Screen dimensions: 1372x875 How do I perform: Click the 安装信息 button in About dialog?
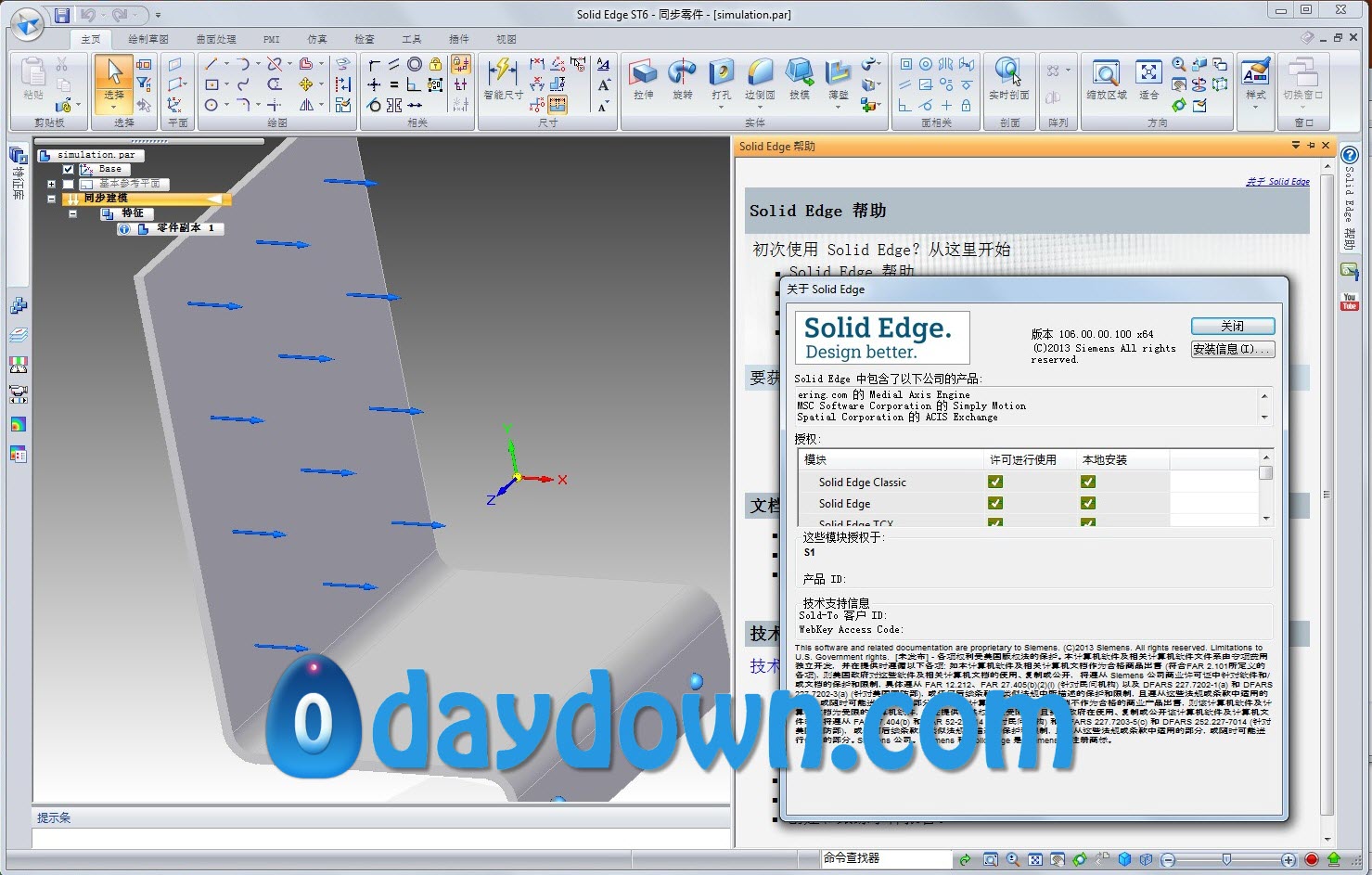(x=1233, y=349)
